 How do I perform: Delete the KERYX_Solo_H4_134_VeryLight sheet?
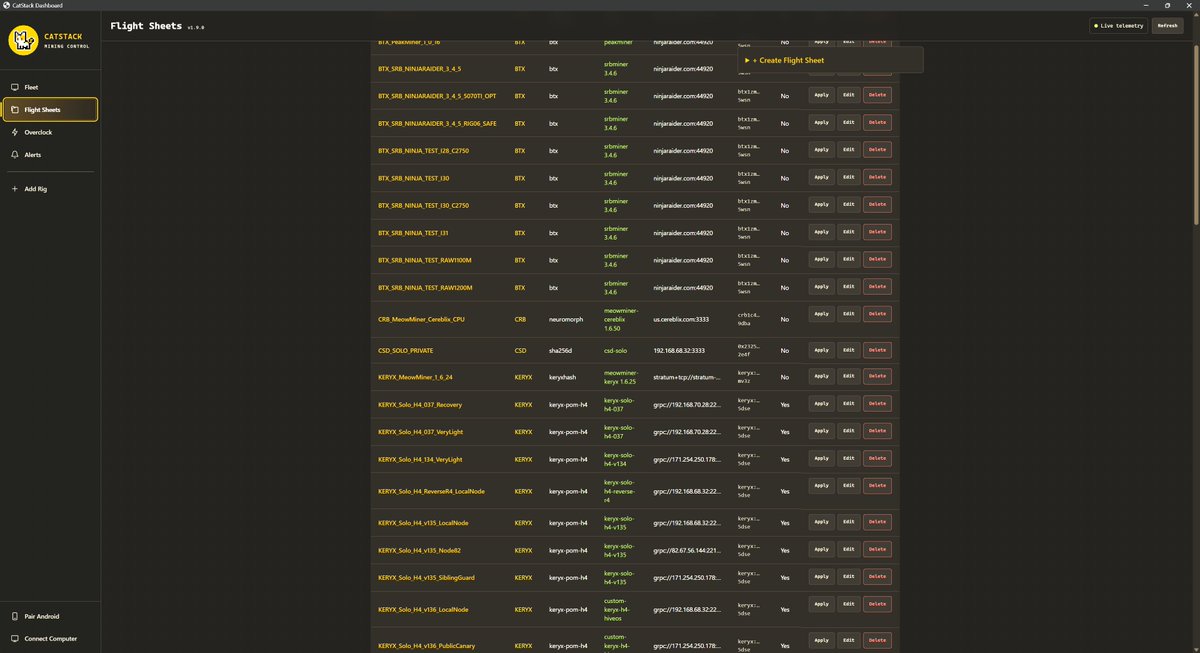[x=877, y=458]
